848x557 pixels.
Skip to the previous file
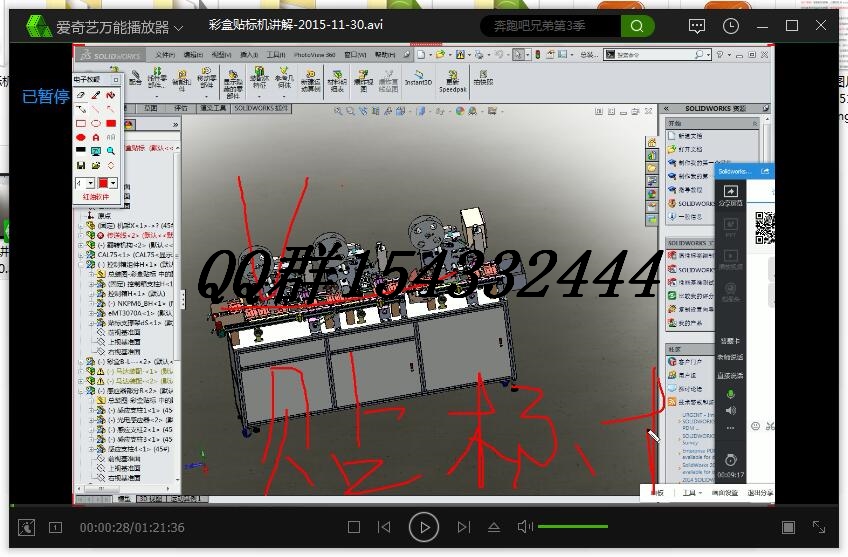coord(384,527)
